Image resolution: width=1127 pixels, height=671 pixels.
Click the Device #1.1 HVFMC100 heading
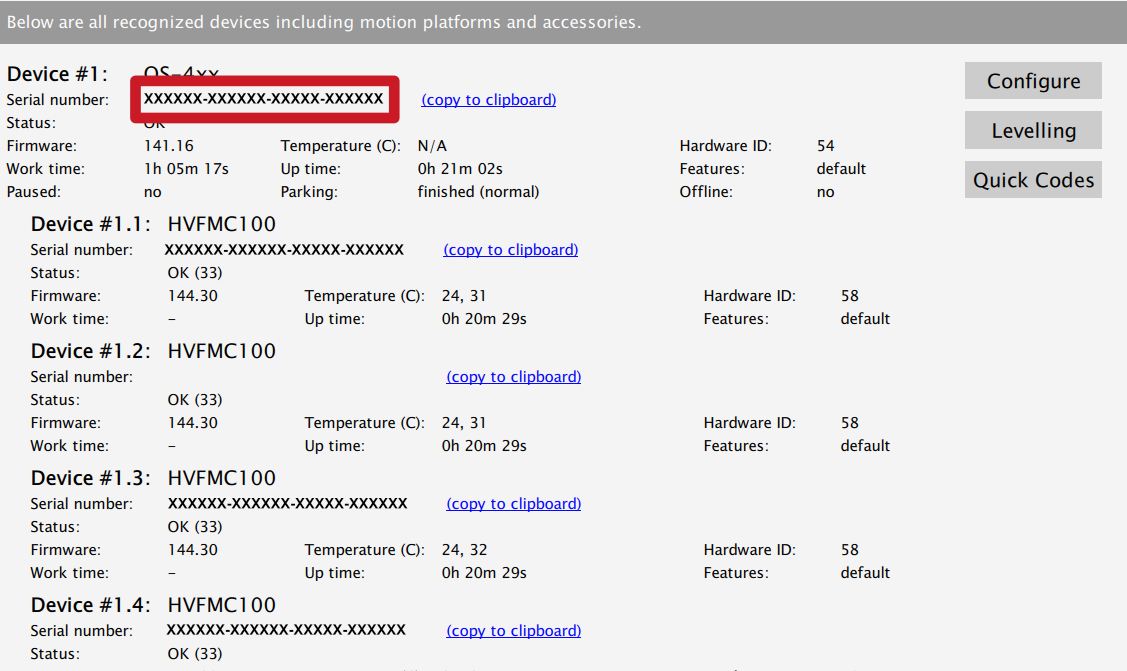(x=153, y=224)
